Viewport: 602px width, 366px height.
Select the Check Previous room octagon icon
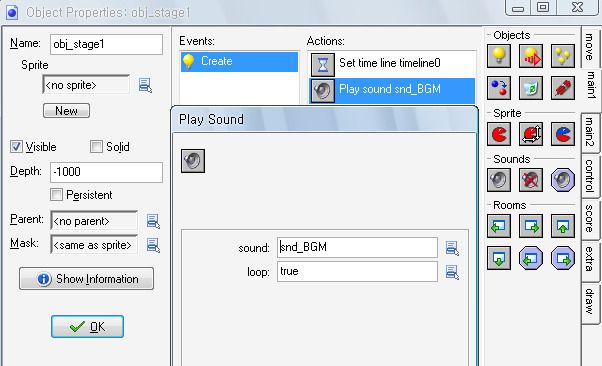[x=531, y=258]
